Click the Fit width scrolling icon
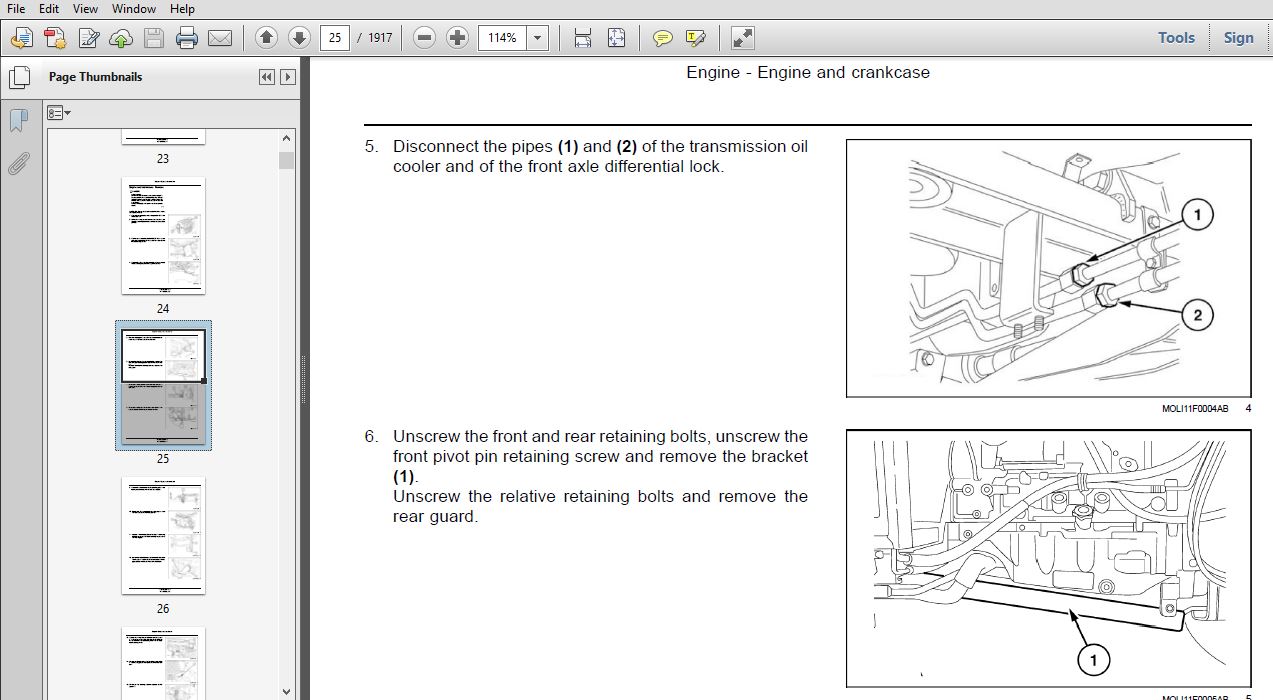The height and width of the screenshot is (700, 1273). [x=583, y=38]
